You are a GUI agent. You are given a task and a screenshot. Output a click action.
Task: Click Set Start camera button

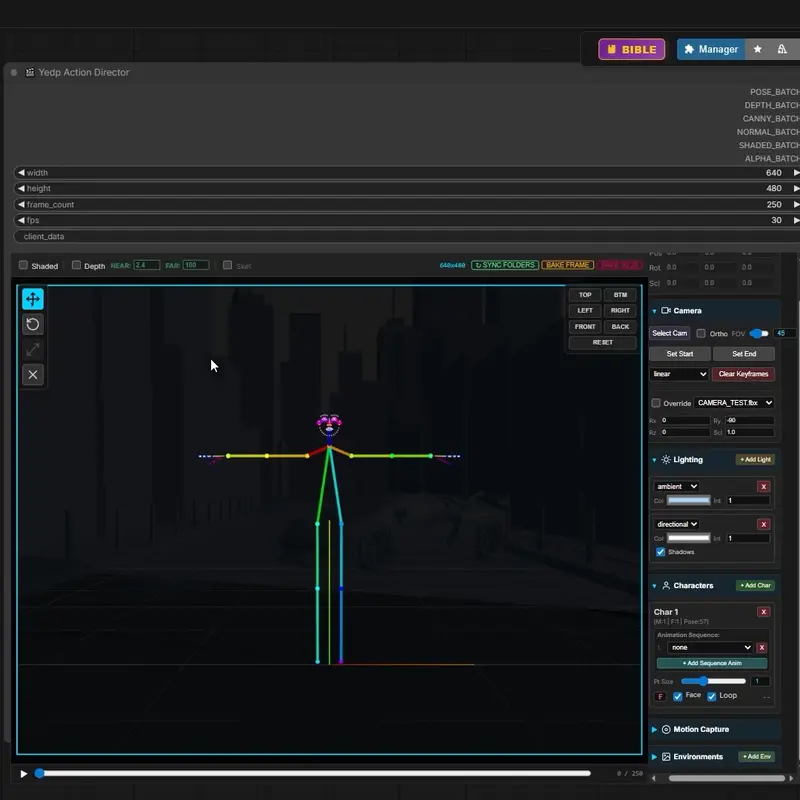tap(680, 354)
